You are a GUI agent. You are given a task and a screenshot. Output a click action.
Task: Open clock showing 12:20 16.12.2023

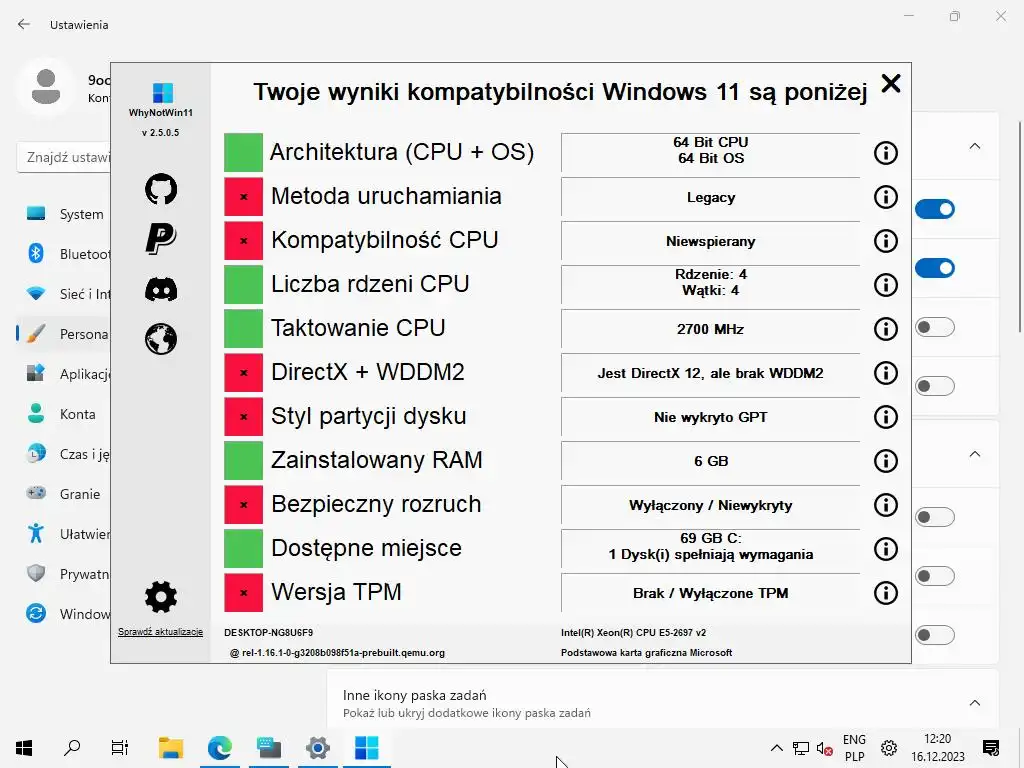938,748
